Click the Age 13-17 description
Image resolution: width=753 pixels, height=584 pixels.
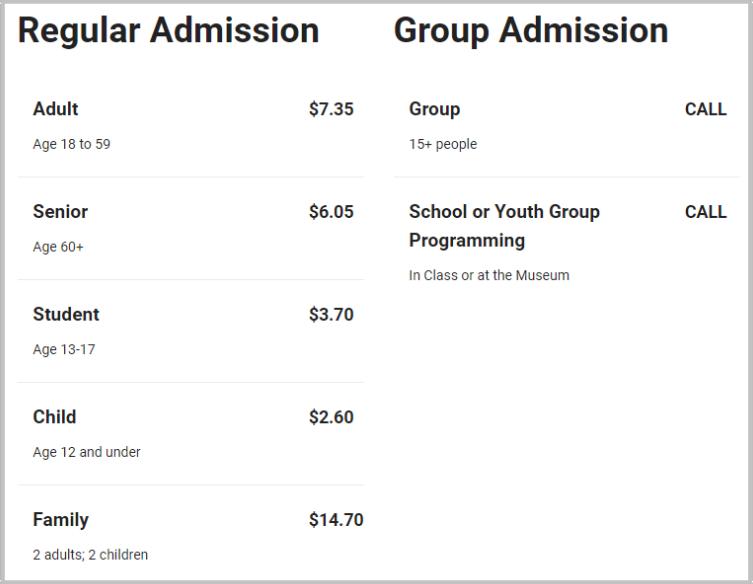(x=64, y=350)
